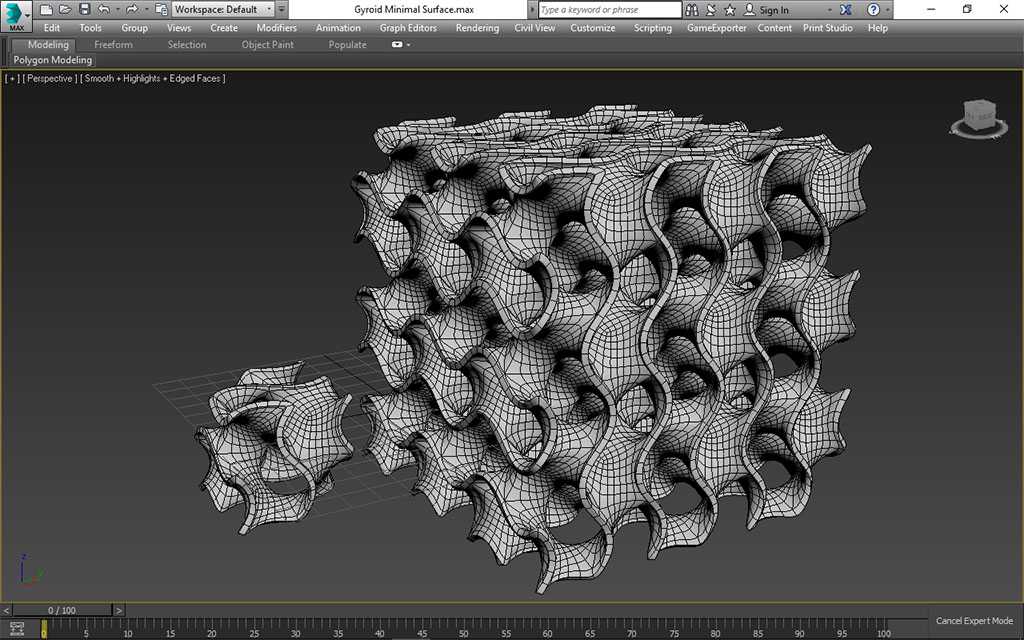
Task: Click the viewport [+] general label menu
Action: point(12,78)
